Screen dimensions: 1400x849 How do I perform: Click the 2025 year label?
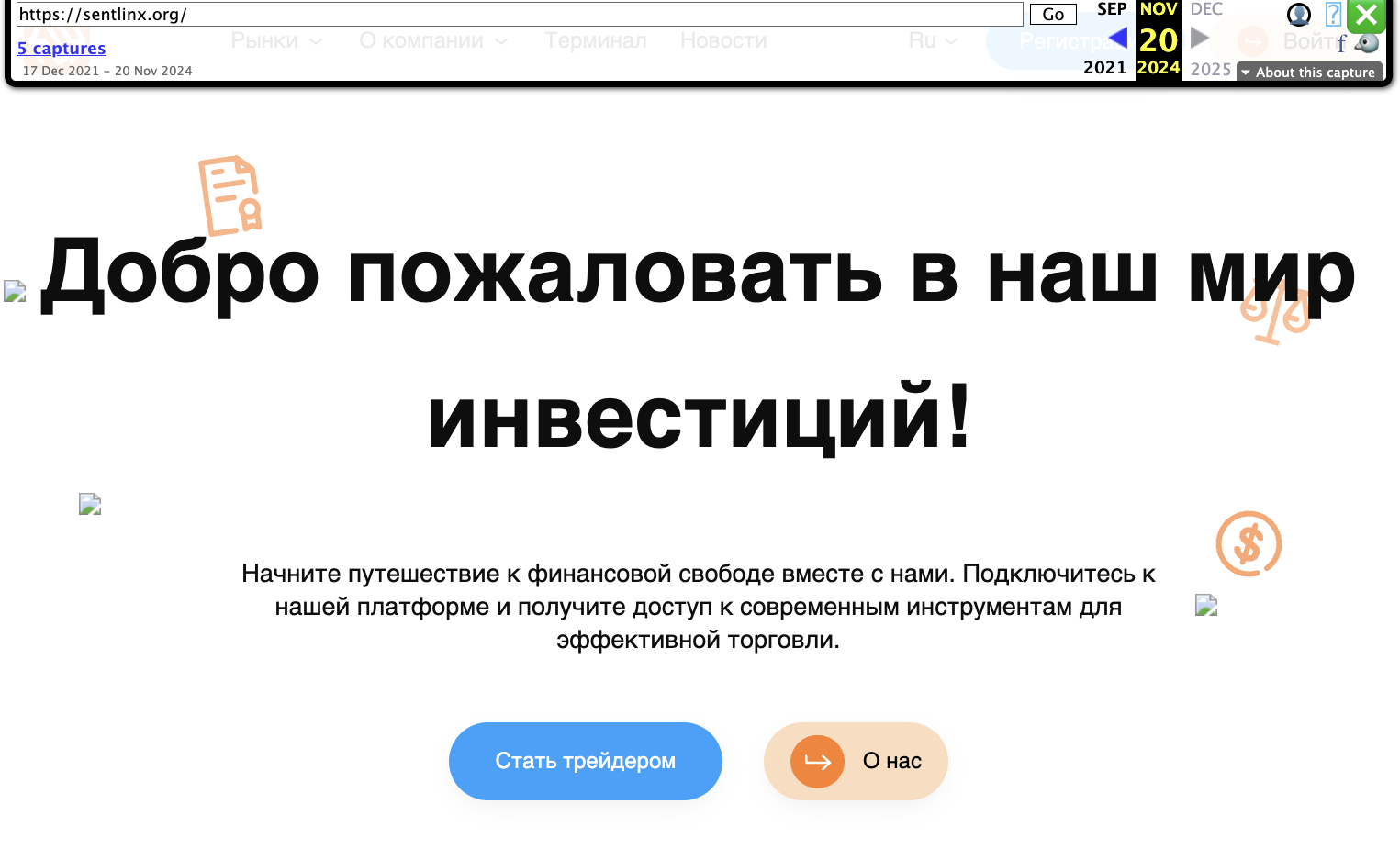pyautogui.click(x=1211, y=69)
